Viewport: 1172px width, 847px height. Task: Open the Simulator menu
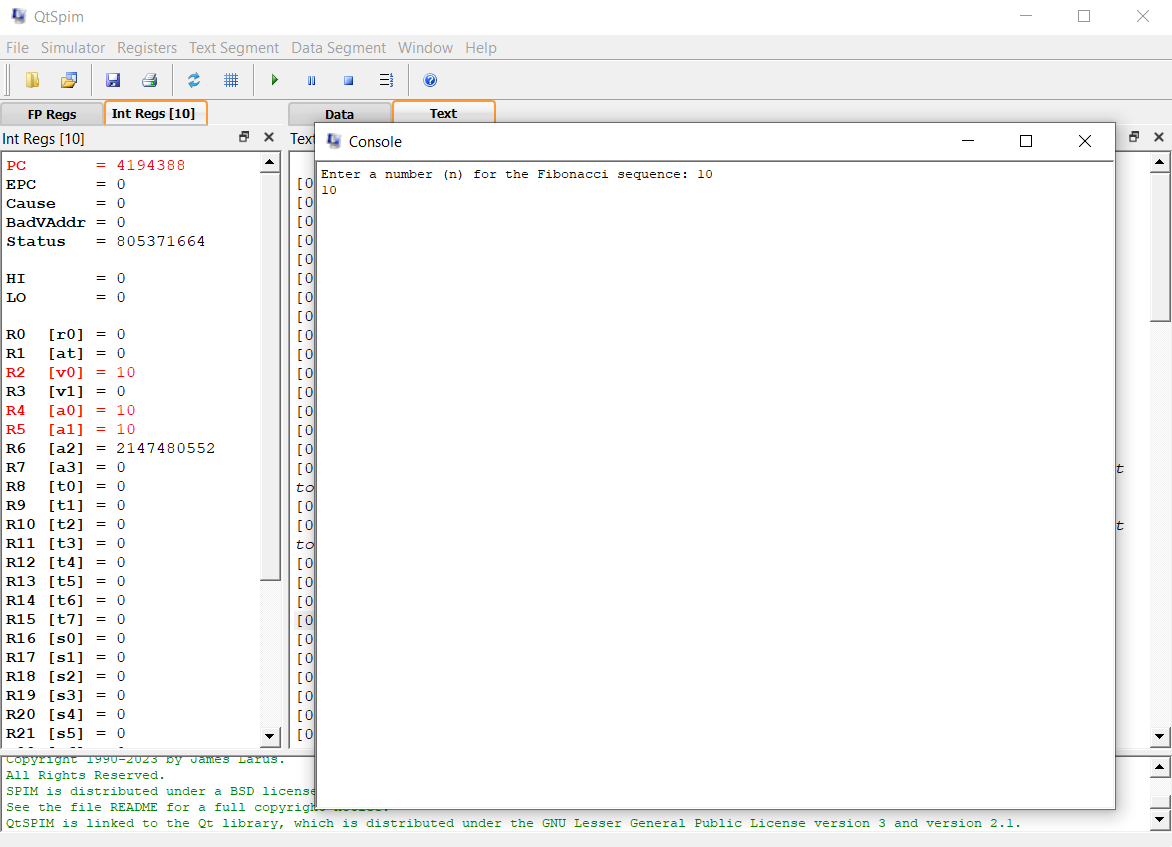pos(73,48)
